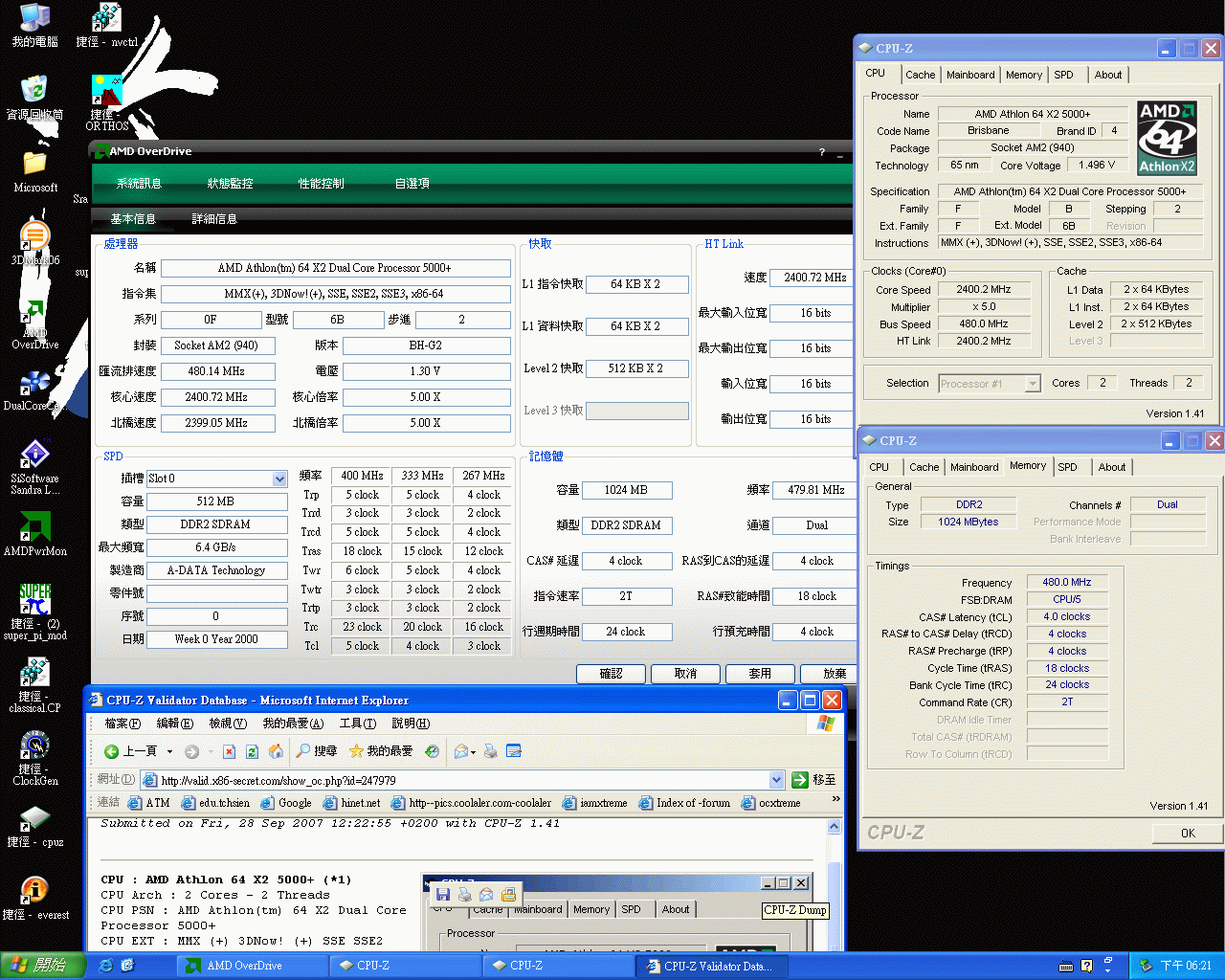The image size is (1225, 980).
Task: Launch the AMDPwrMon desktop icon
Action: pyautogui.click(x=34, y=534)
